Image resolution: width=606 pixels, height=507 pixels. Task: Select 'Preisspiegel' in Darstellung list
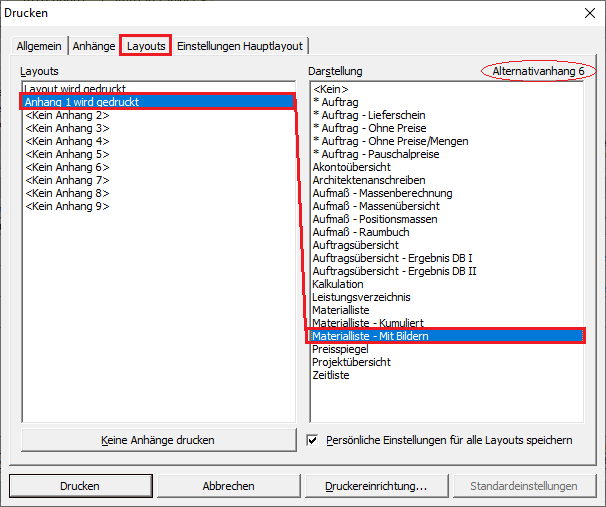pyautogui.click(x=340, y=349)
